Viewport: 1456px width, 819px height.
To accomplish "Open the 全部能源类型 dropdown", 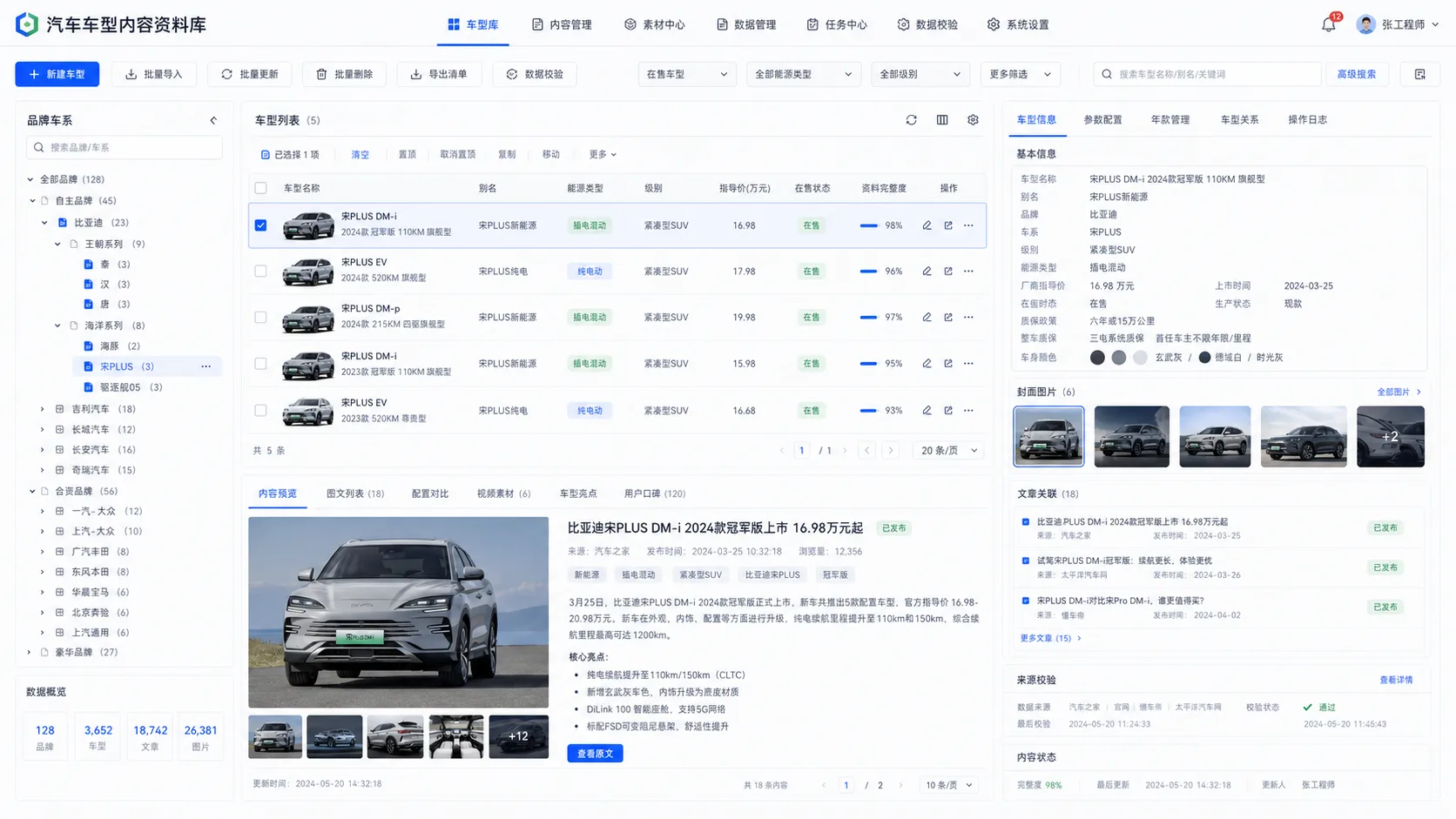I will point(803,74).
